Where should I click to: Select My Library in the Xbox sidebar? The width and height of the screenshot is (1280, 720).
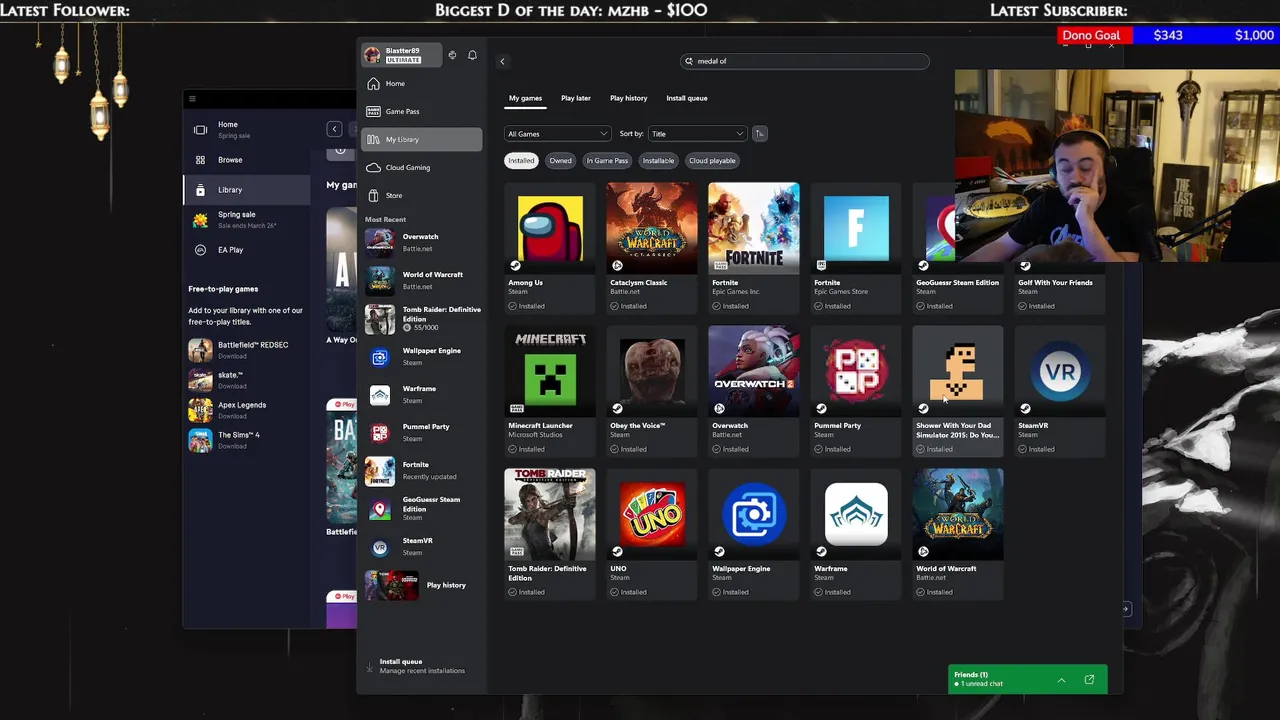coord(422,140)
